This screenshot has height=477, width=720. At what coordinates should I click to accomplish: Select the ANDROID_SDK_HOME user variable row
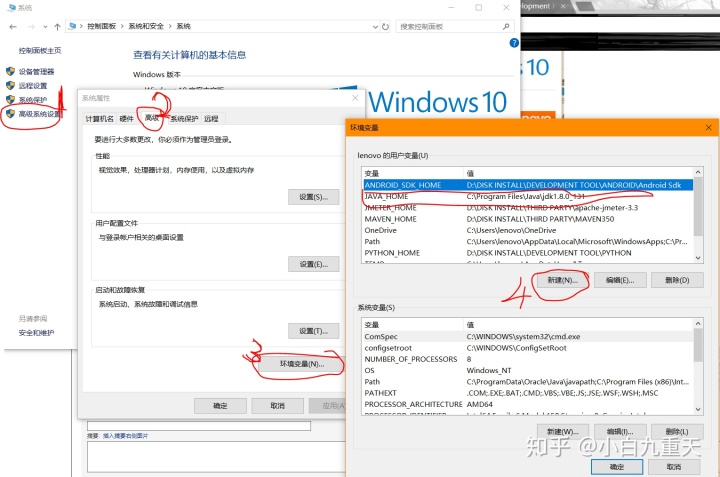[528, 185]
